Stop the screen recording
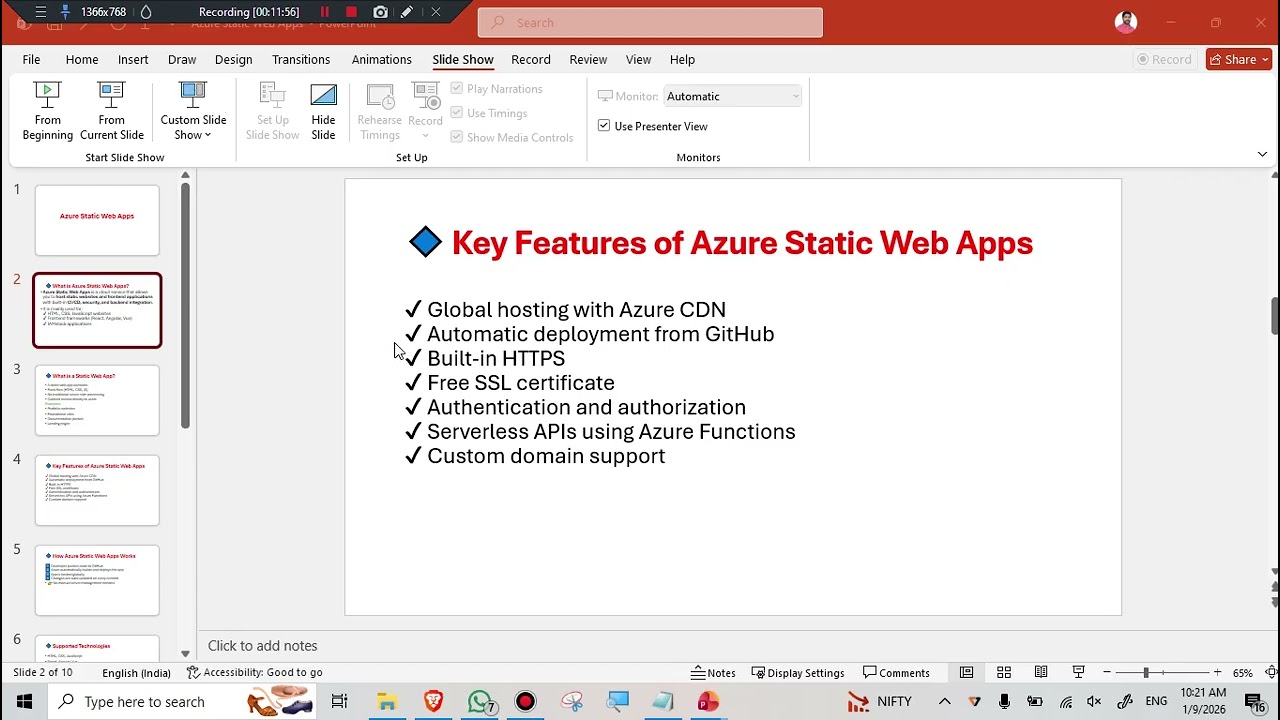This screenshot has height=720, width=1280. (x=351, y=12)
